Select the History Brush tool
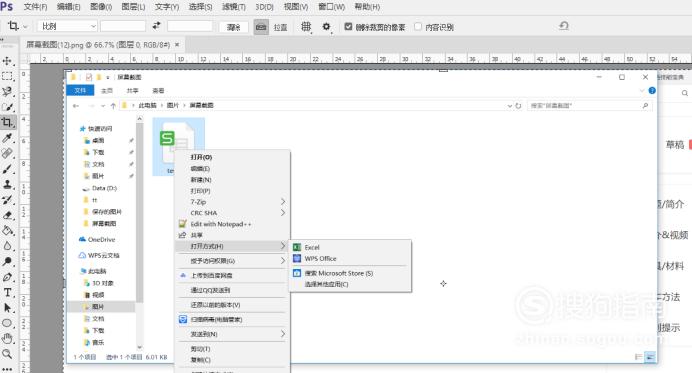The image size is (692, 373). (7, 200)
